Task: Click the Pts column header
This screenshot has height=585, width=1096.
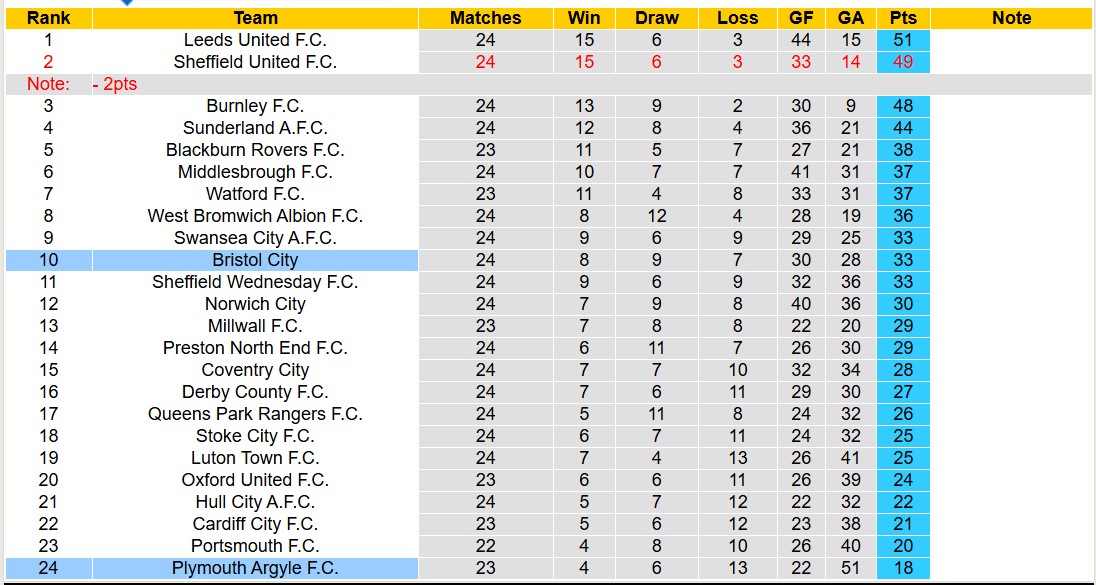Action: pos(903,18)
